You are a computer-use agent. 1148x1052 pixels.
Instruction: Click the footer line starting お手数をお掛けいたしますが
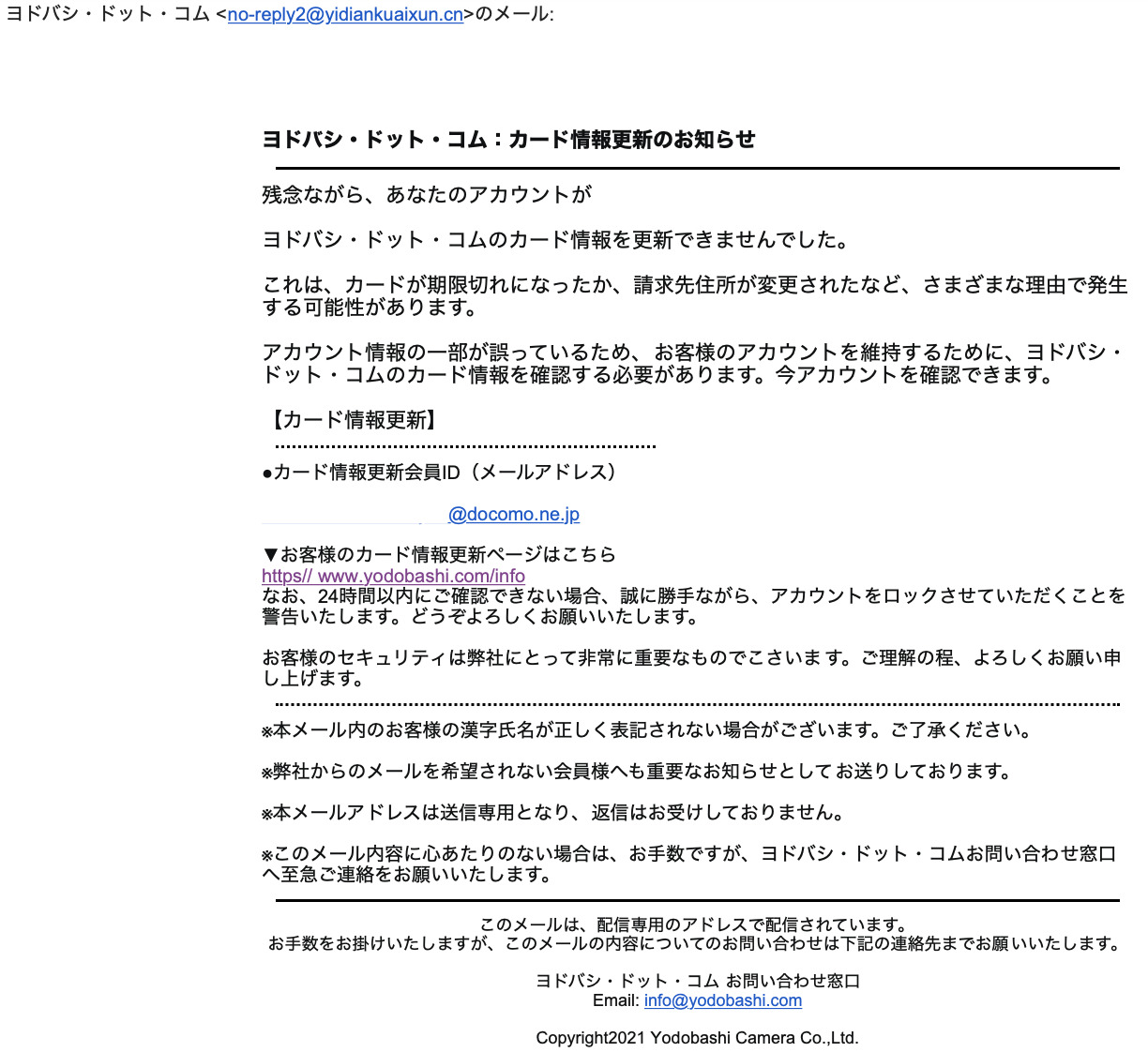(695, 943)
